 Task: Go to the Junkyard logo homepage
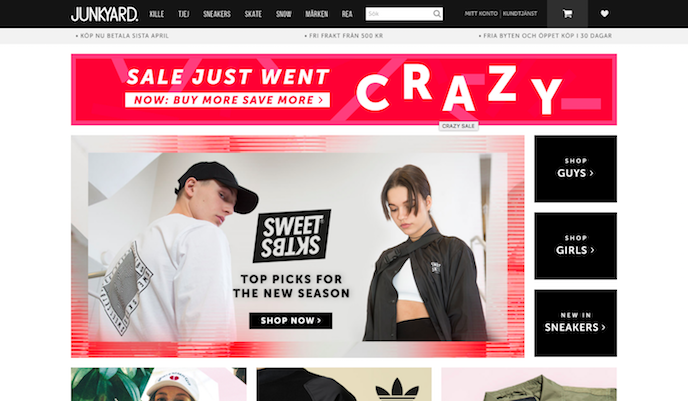(104, 14)
